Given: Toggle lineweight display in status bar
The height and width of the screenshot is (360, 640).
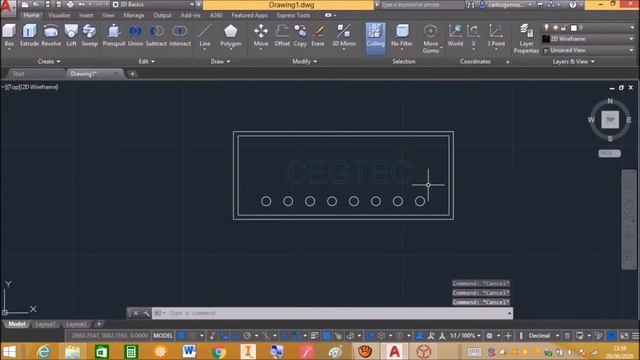Looking at the screenshot, I should 314,336.
